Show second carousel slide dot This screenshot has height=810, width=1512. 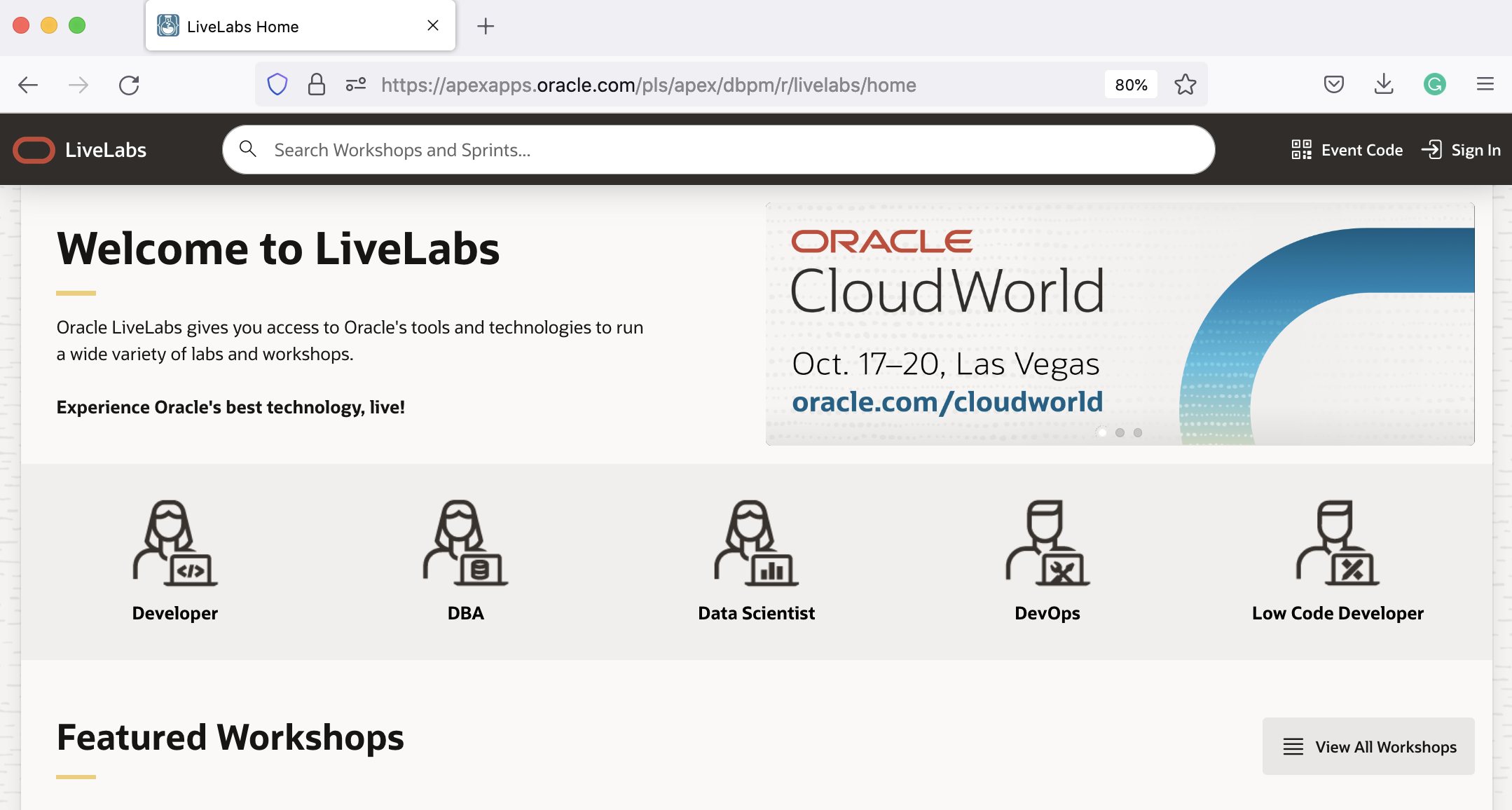point(1120,433)
